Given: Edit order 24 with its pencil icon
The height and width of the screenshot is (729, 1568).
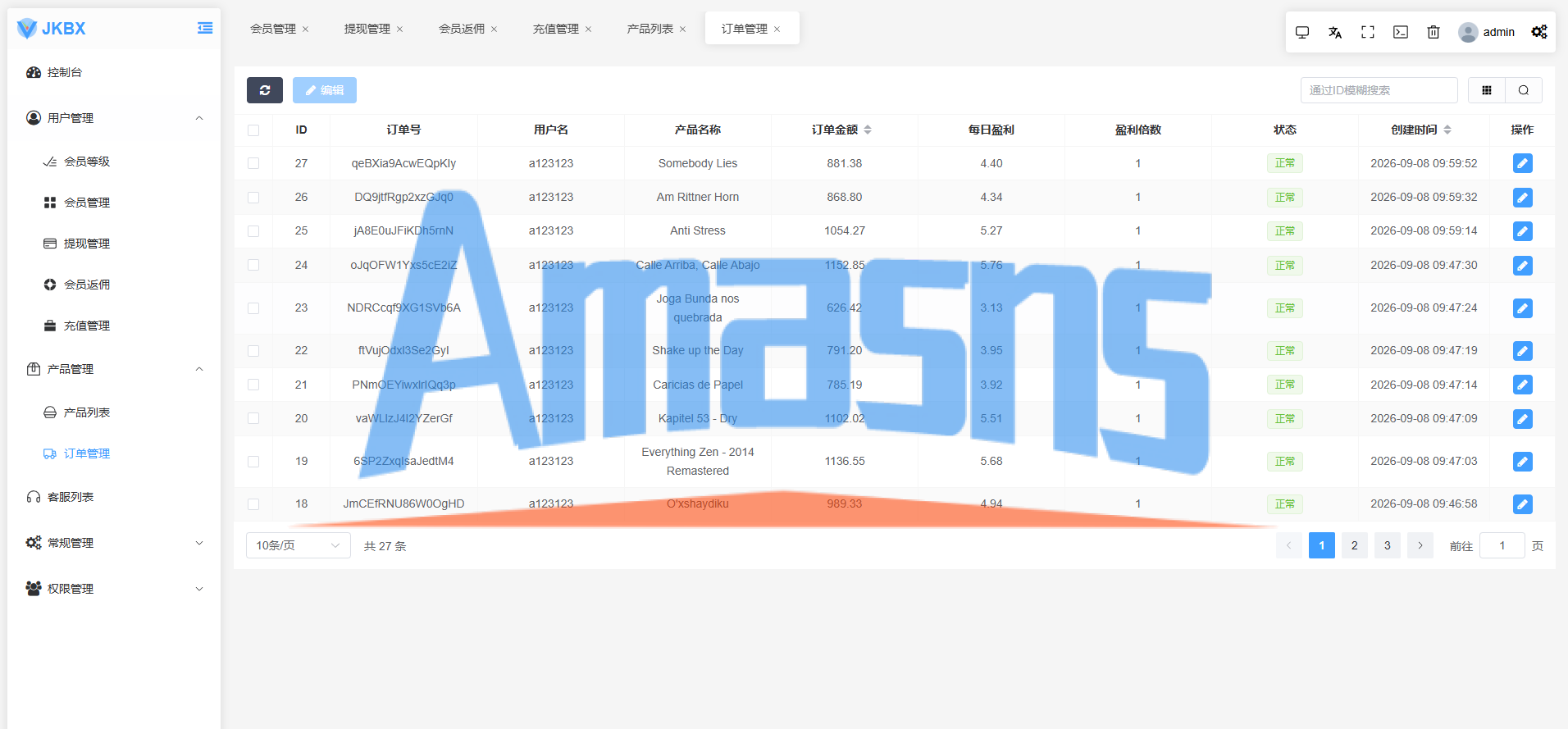Looking at the screenshot, I should tap(1523, 266).
